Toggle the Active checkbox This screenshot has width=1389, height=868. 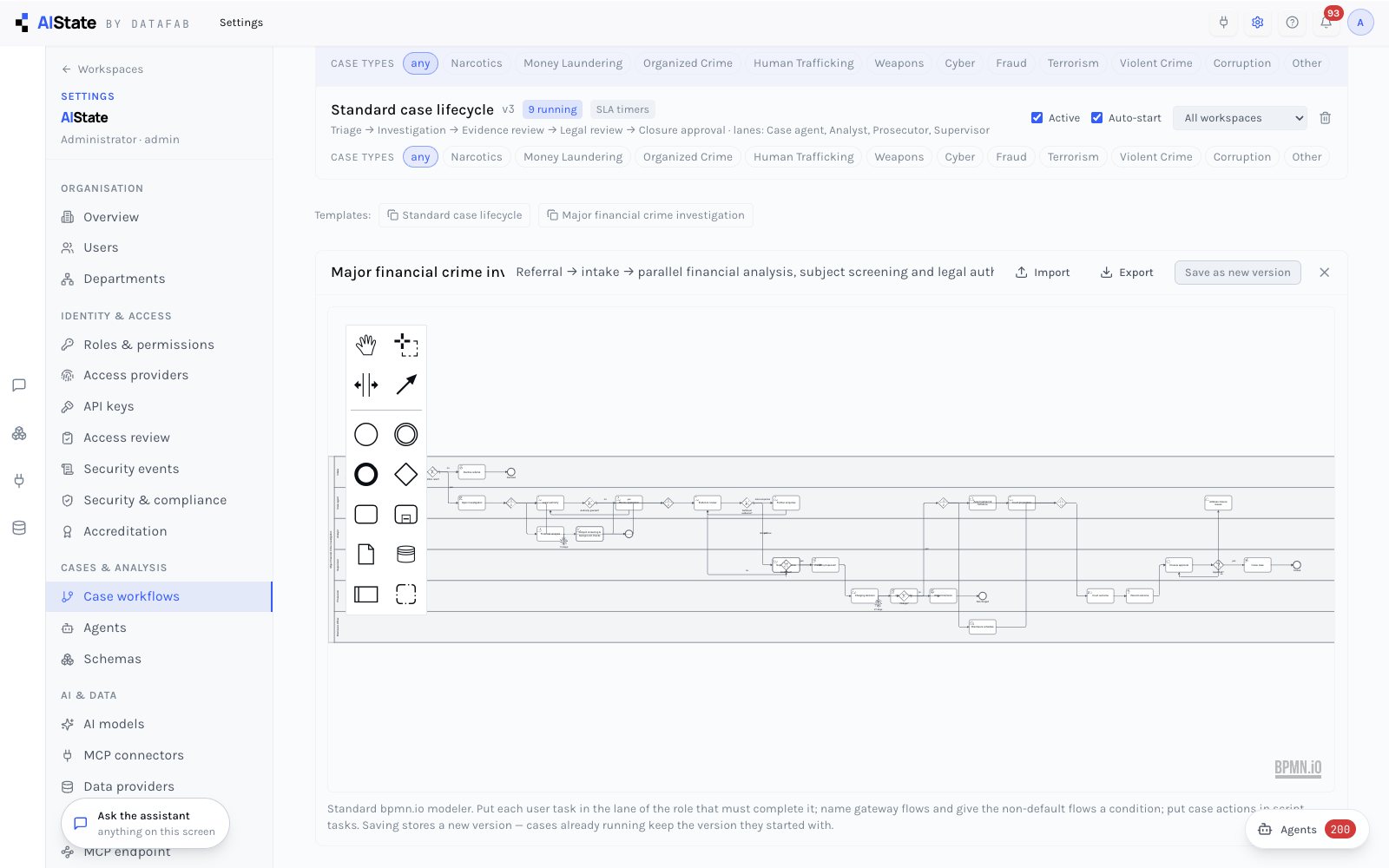(1037, 118)
